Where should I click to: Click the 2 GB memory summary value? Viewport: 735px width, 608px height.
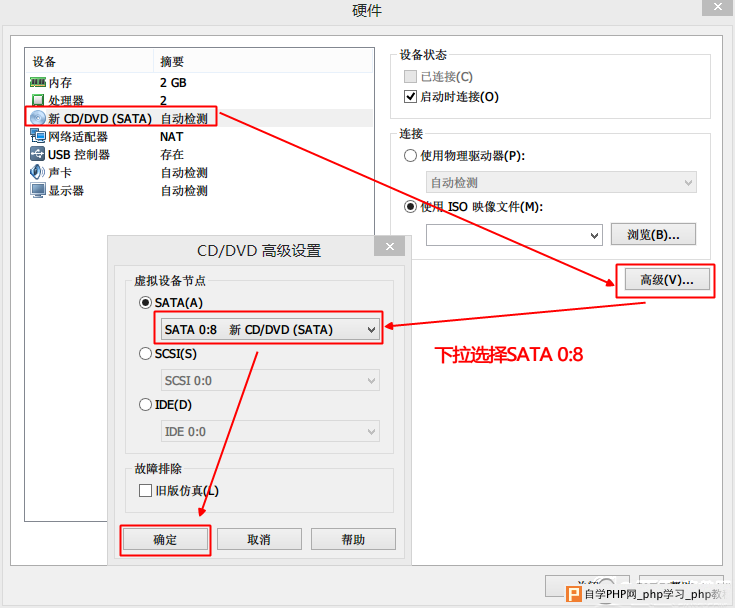click(173, 83)
